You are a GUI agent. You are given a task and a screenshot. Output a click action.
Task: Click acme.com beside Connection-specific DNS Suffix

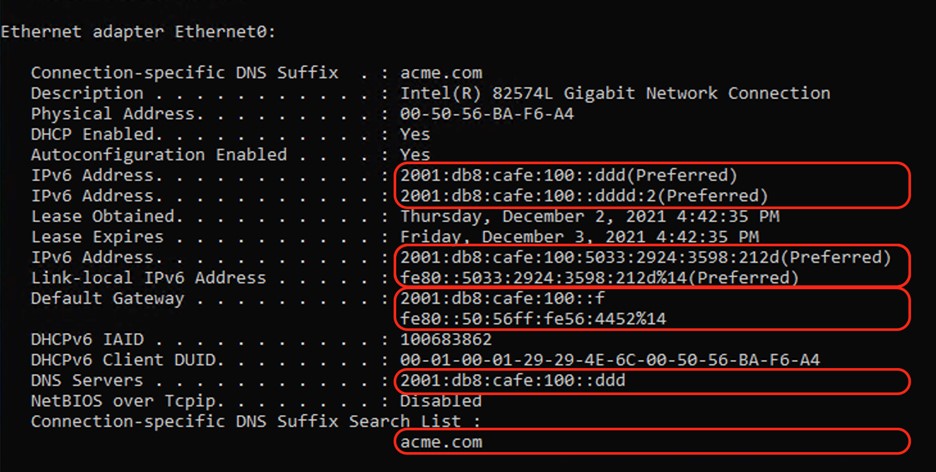point(440,72)
